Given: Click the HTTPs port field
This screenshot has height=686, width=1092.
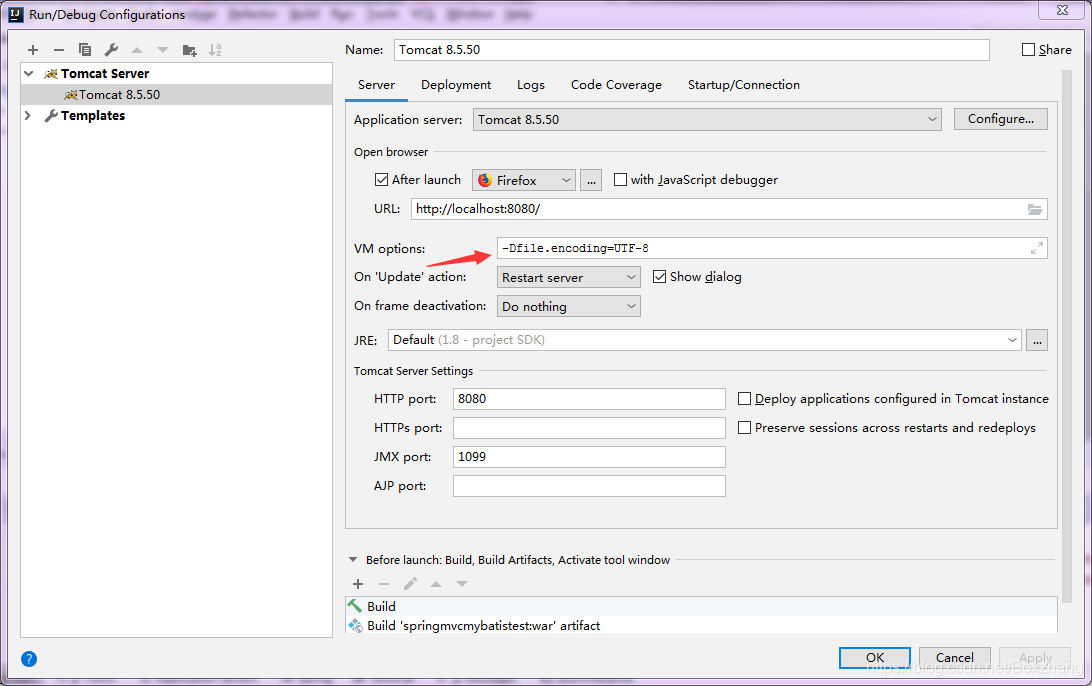Looking at the screenshot, I should point(589,428).
